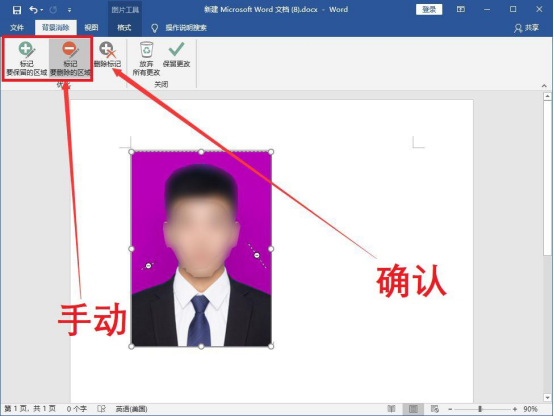Click the right-middle selection handle of picture
Viewport: 554px width, 417px height.
(x=271, y=249)
